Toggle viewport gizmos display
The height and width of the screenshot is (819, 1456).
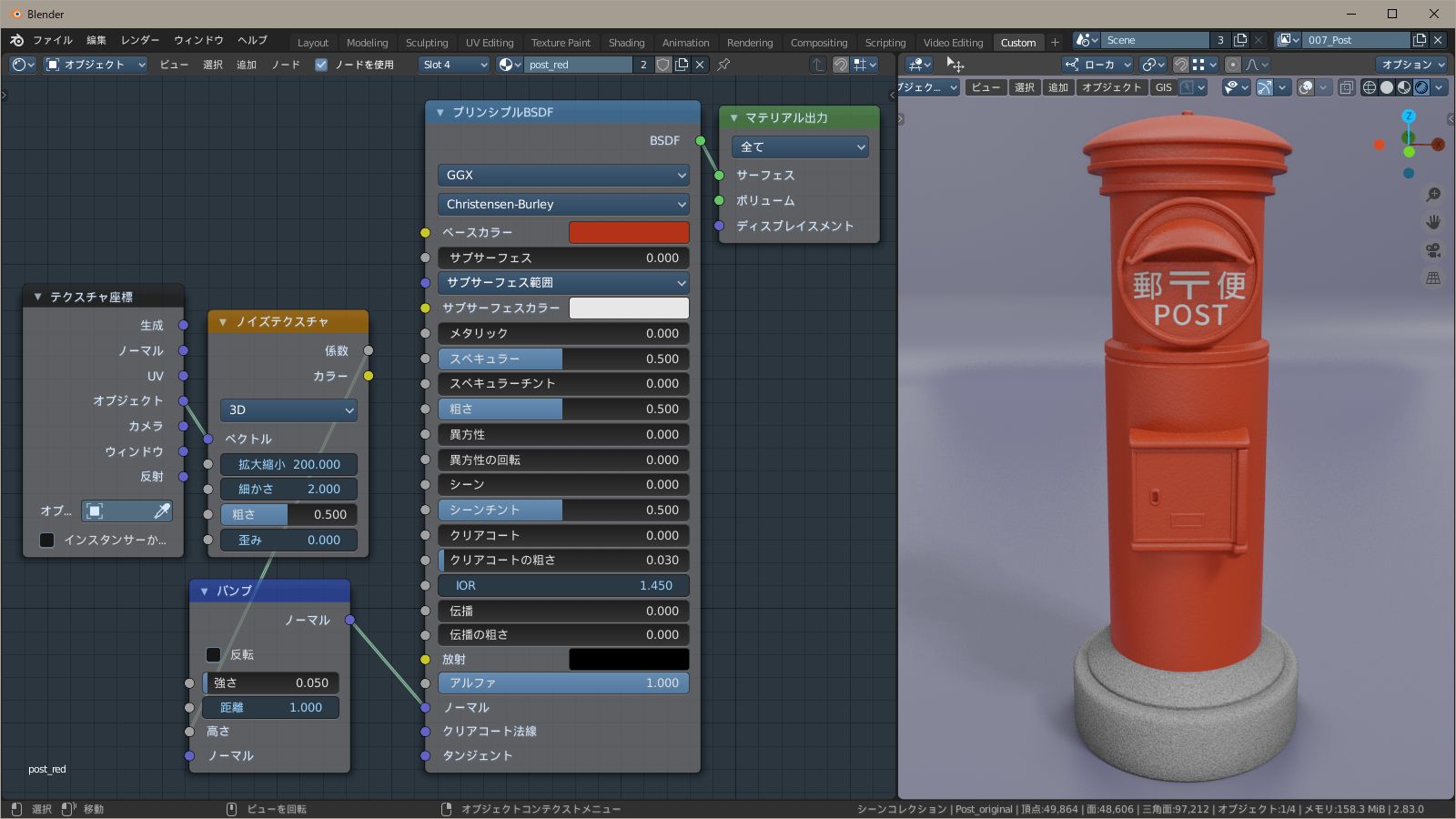pos(1265,87)
